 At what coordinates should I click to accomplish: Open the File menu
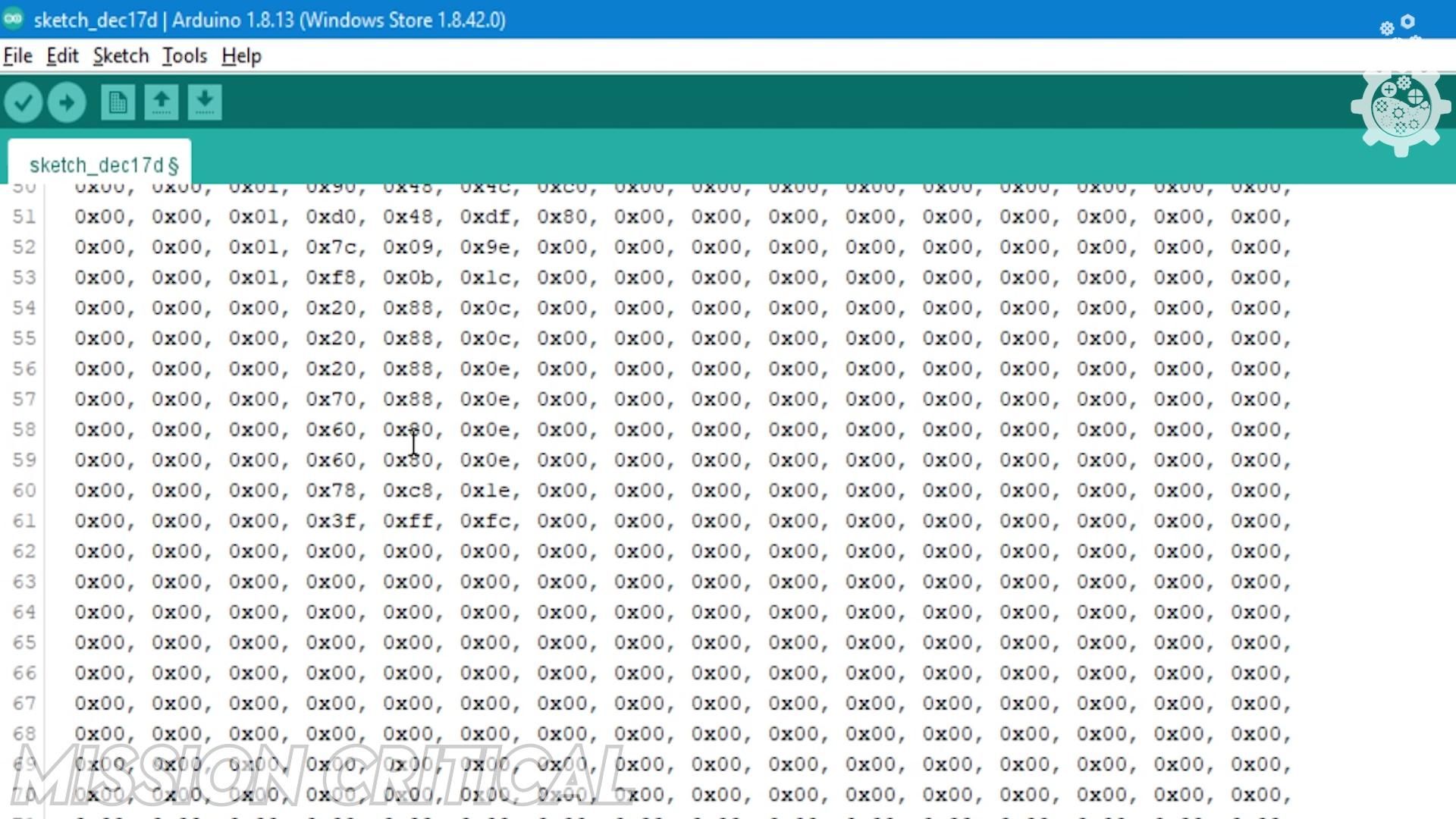click(17, 56)
